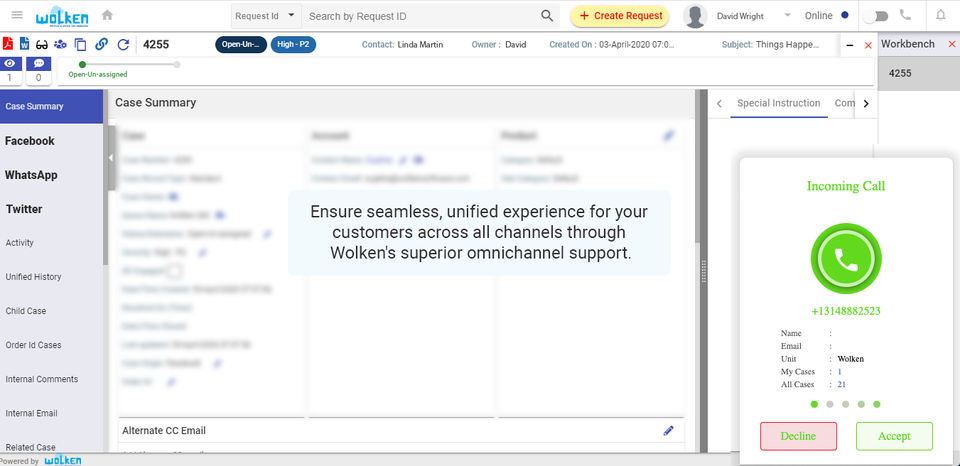Open the watchers eye icon
The width and height of the screenshot is (960, 466).
[11, 64]
